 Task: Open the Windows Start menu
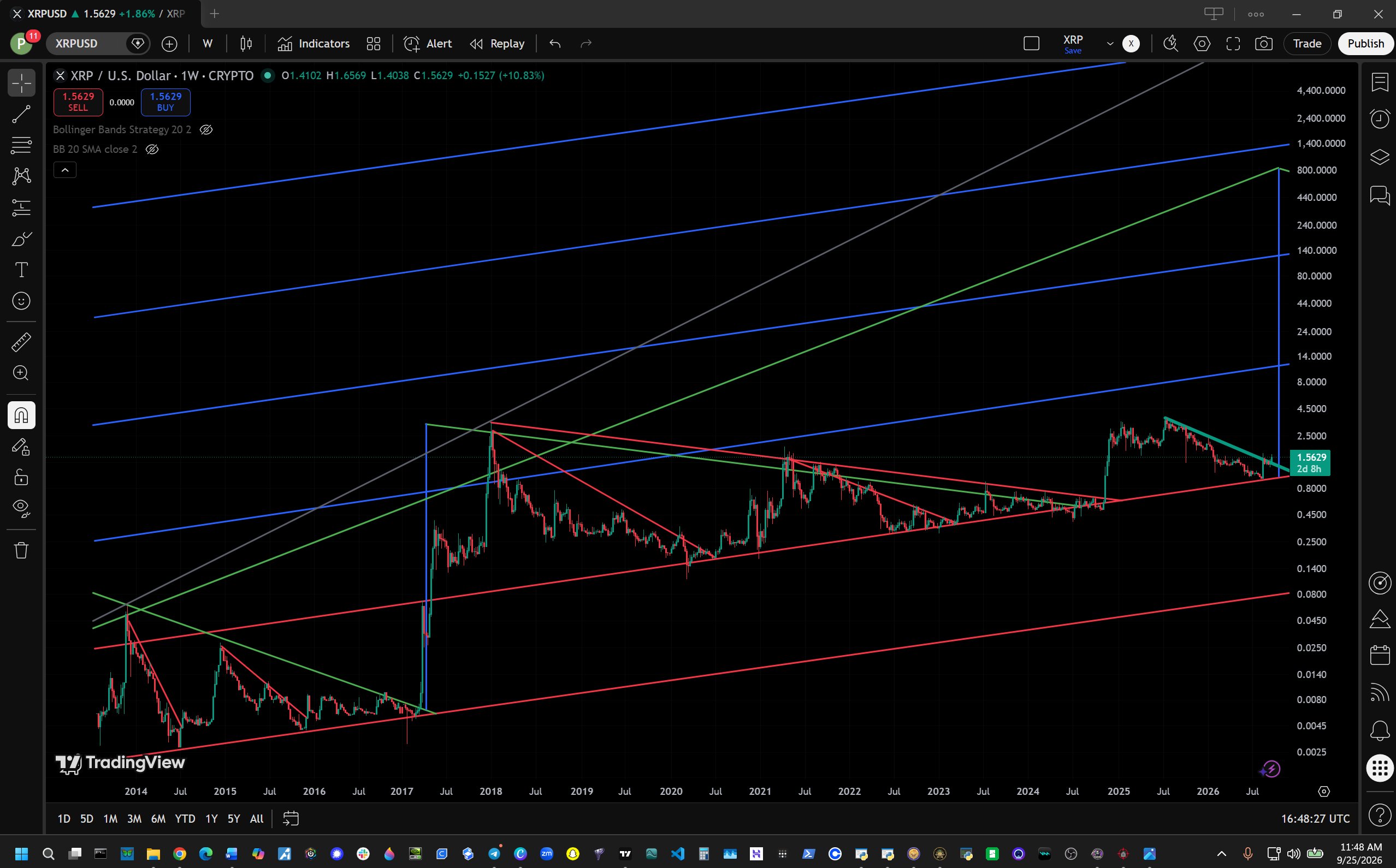point(21,854)
